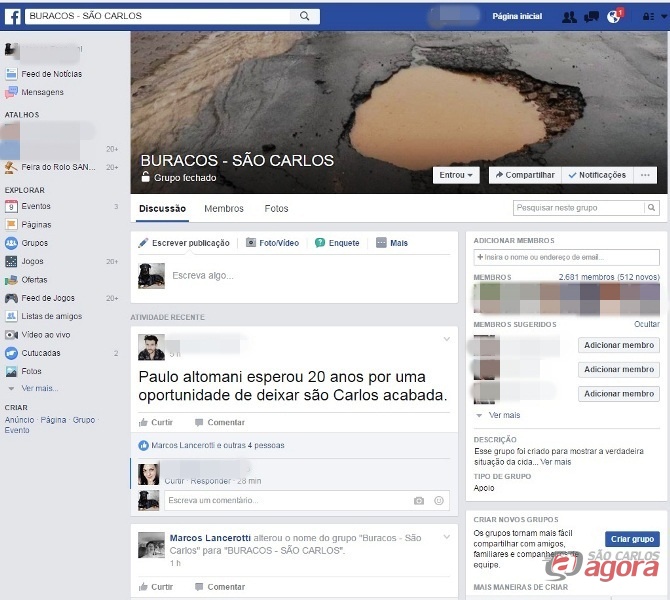Switch to the Fotos tab
Image resolution: width=670 pixels, height=600 pixels.
pos(276,209)
